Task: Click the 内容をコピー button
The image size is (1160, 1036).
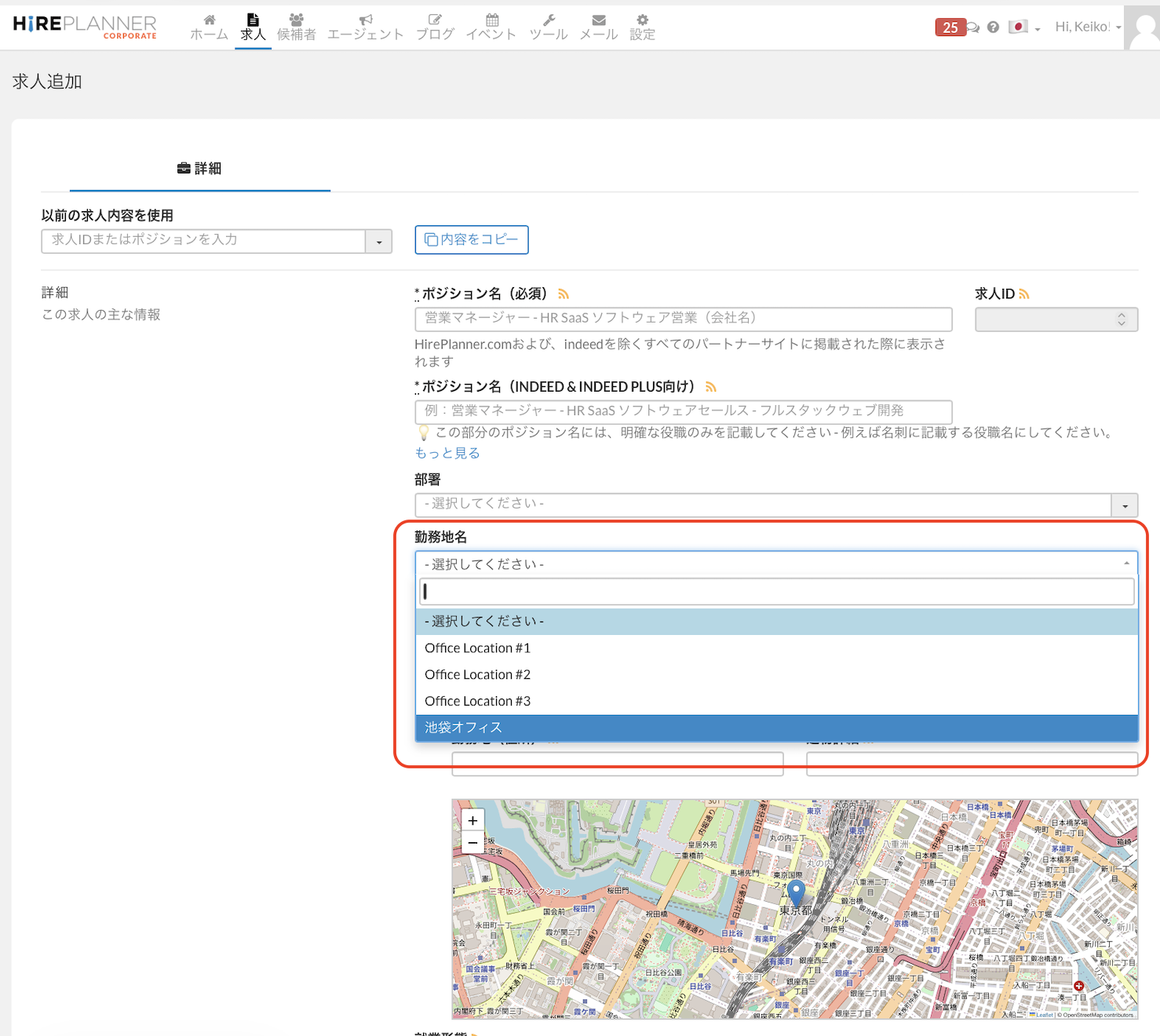Action: 471,240
